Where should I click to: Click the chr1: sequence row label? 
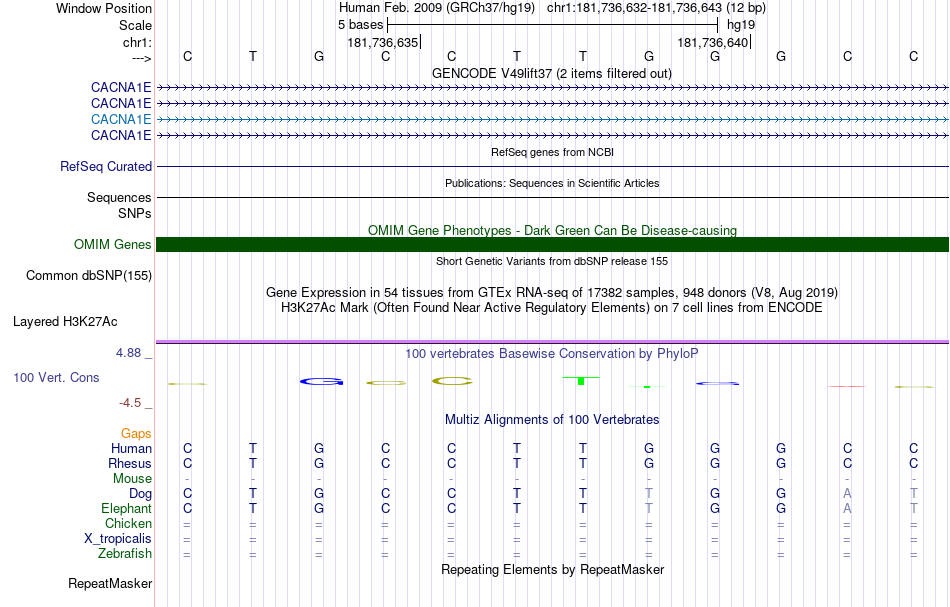coord(137,42)
